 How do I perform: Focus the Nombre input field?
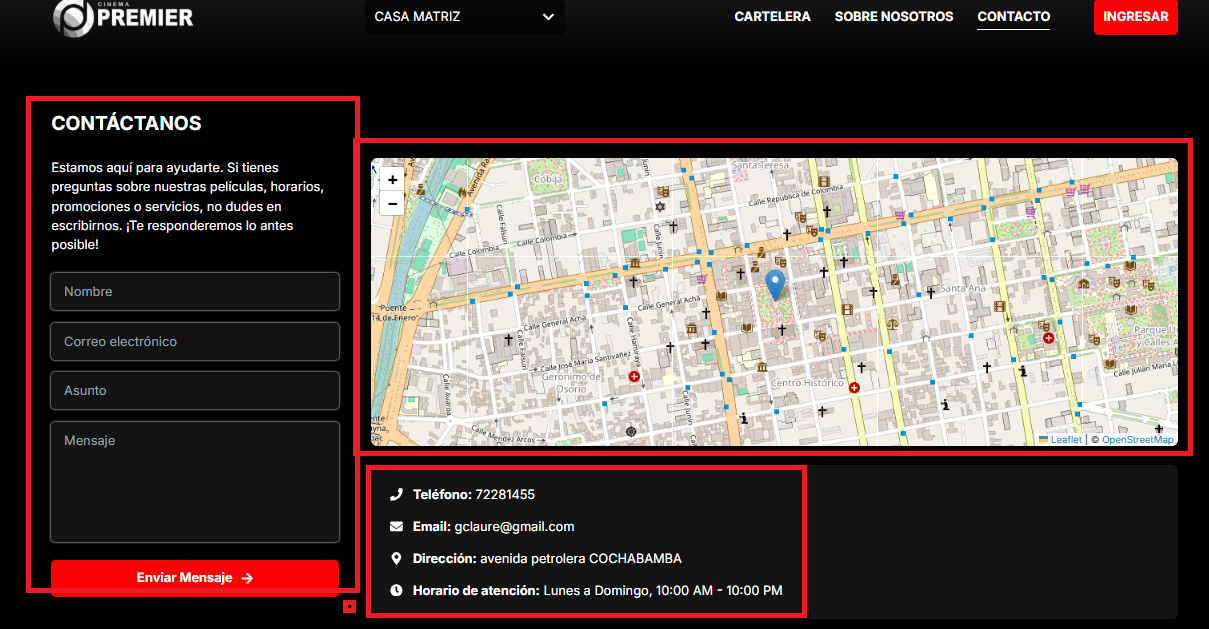195,292
